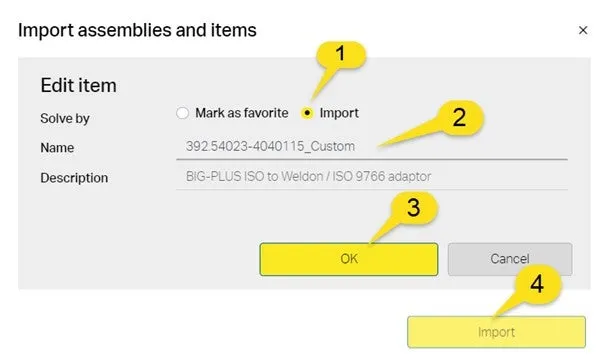Click the Solve by label
605x364 pixels.
65,119
